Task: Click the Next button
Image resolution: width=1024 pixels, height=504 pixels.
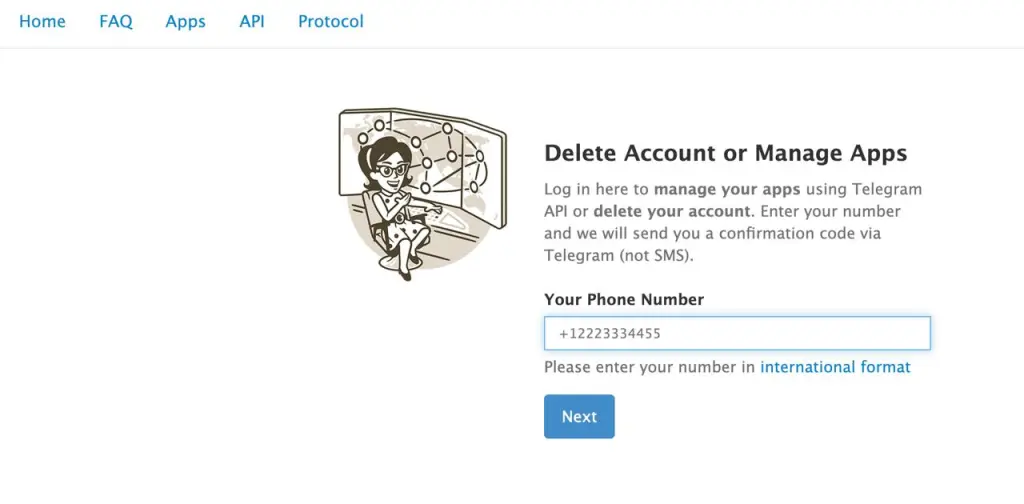Action: coord(579,417)
